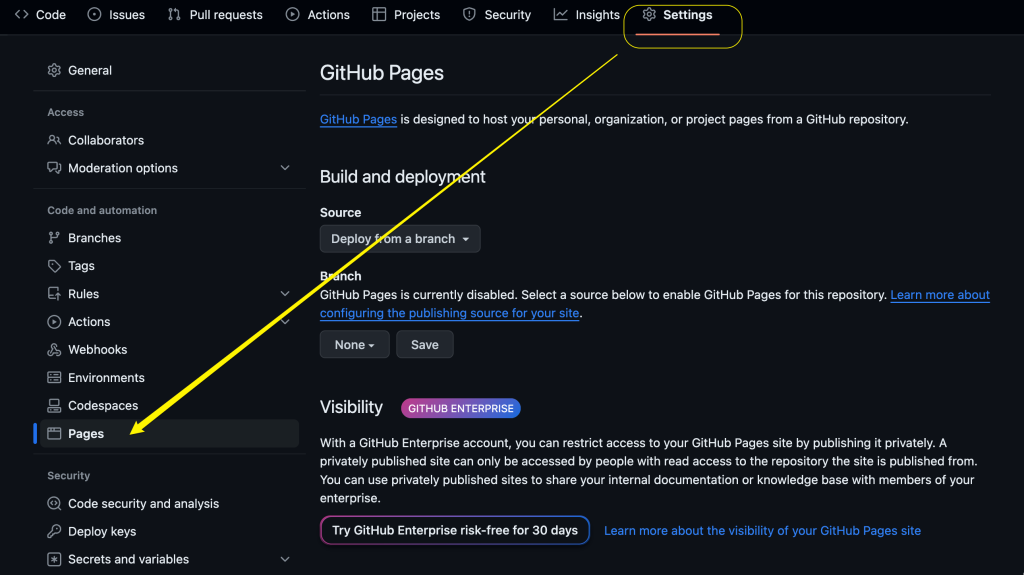The width and height of the screenshot is (1024, 575).
Task: Go to Pull requests tab
Action: [215, 14]
